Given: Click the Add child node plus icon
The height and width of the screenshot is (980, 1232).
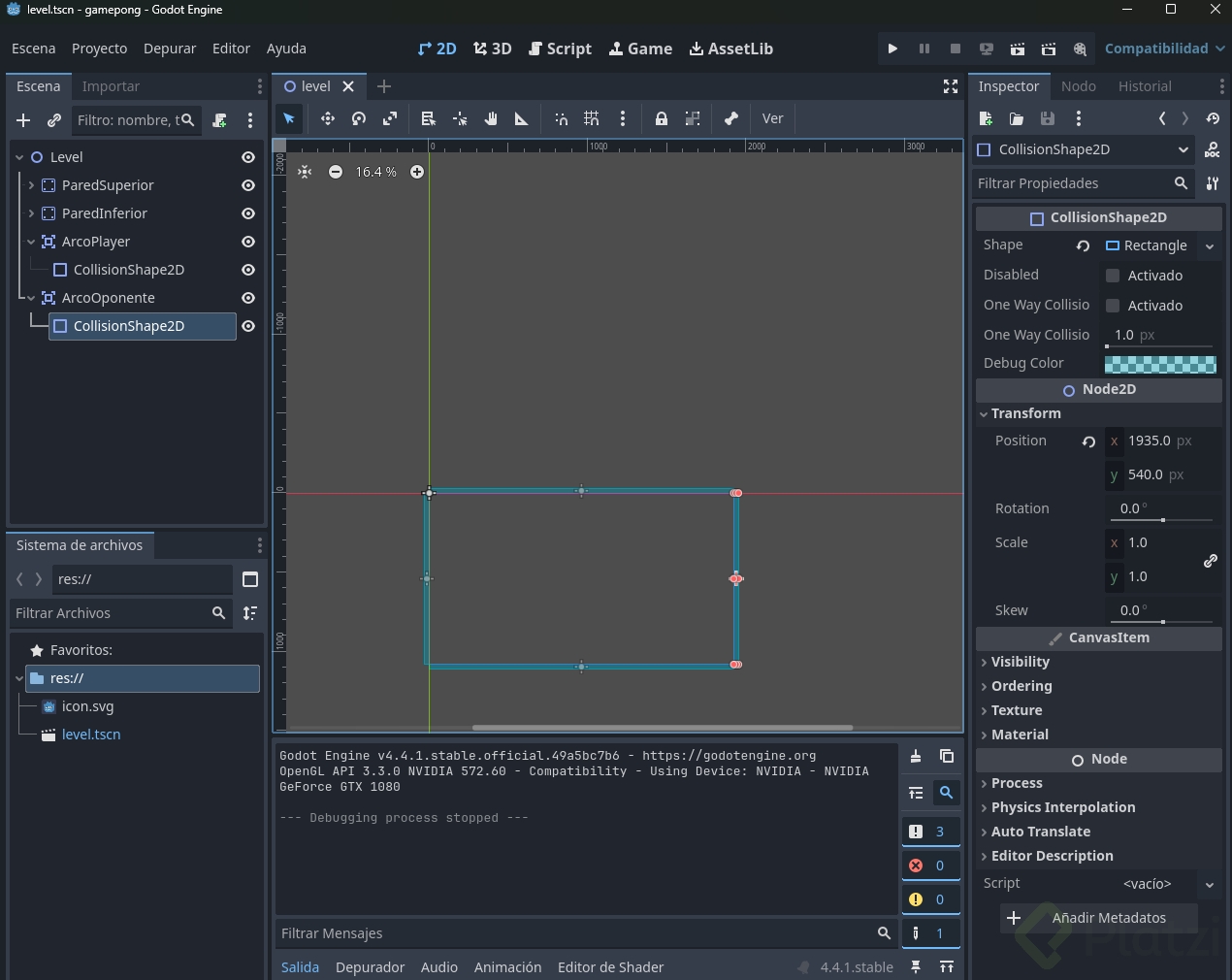Looking at the screenshot, I should pyautogui.click(x=23, y=120).
